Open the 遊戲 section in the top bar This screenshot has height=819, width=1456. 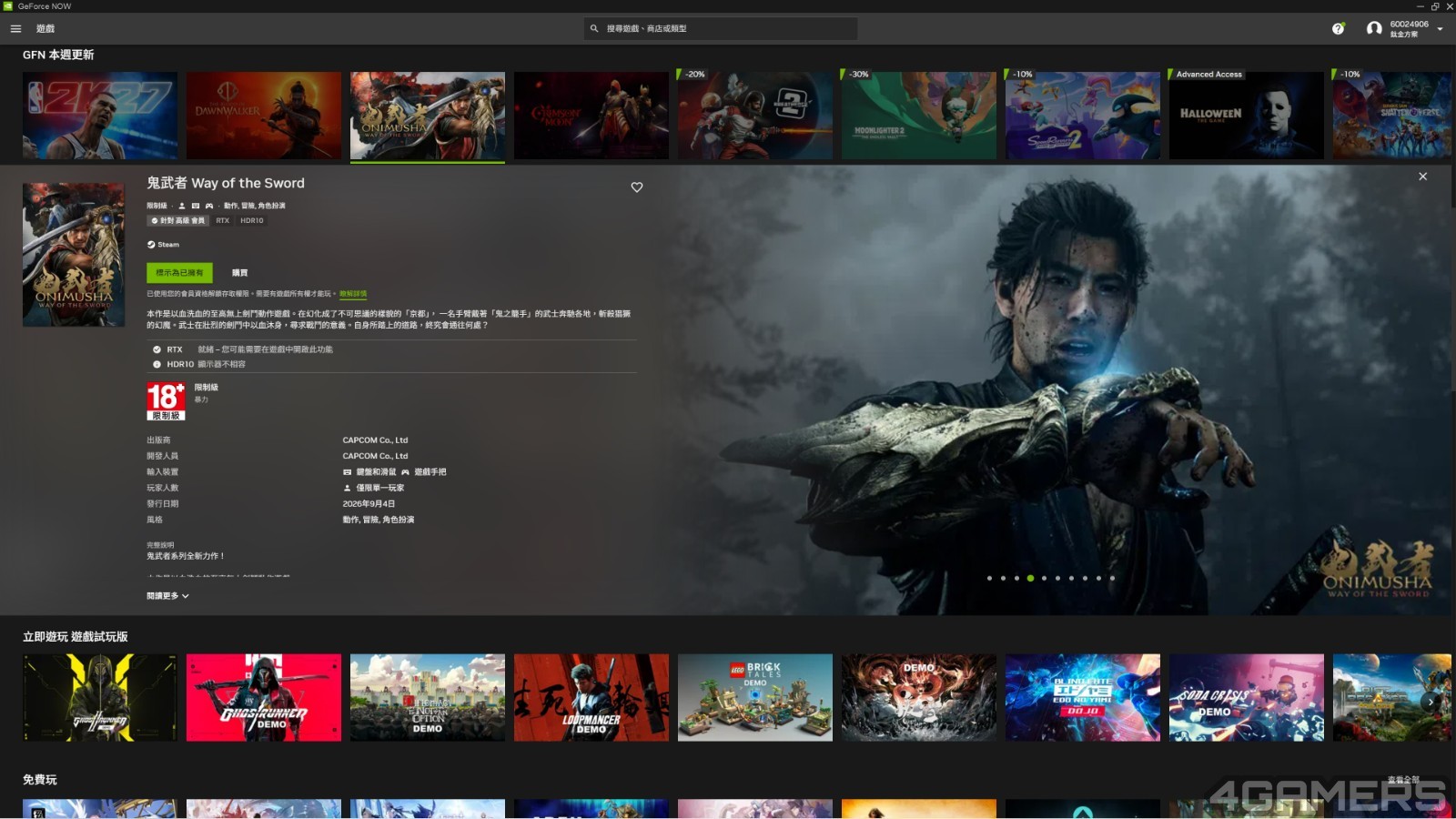[x=45, y=28]
